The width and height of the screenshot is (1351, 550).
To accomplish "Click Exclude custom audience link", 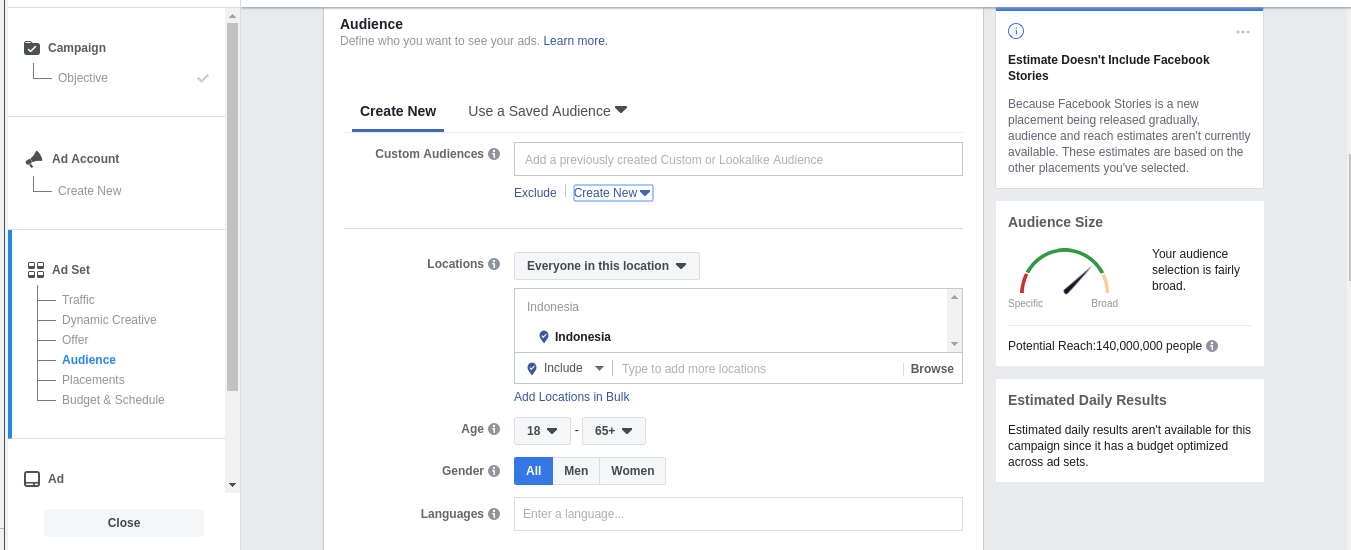I will pyautogui.click(x=535, y=193).
